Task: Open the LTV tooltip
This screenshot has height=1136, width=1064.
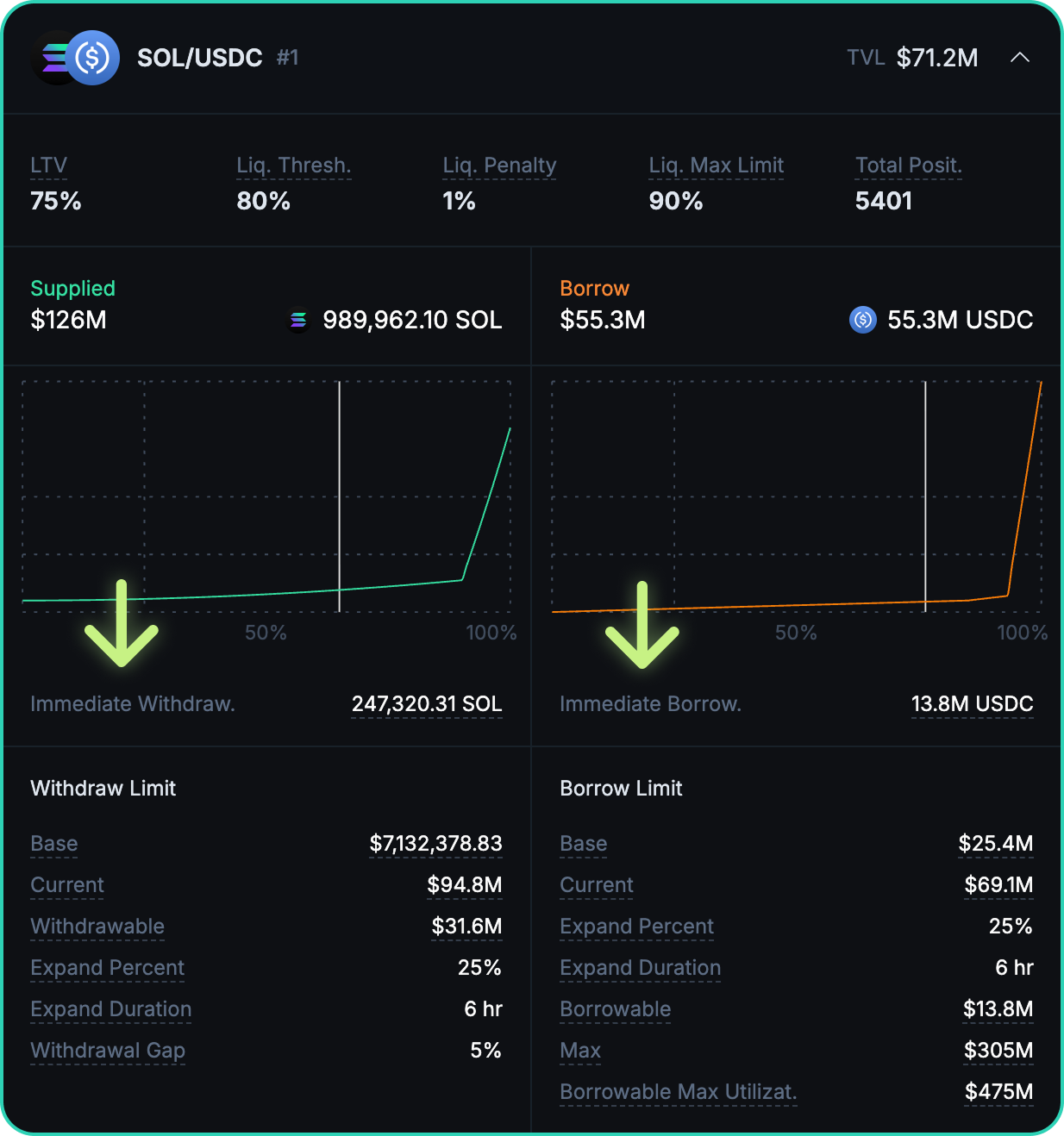Action: tap(49, 165)
